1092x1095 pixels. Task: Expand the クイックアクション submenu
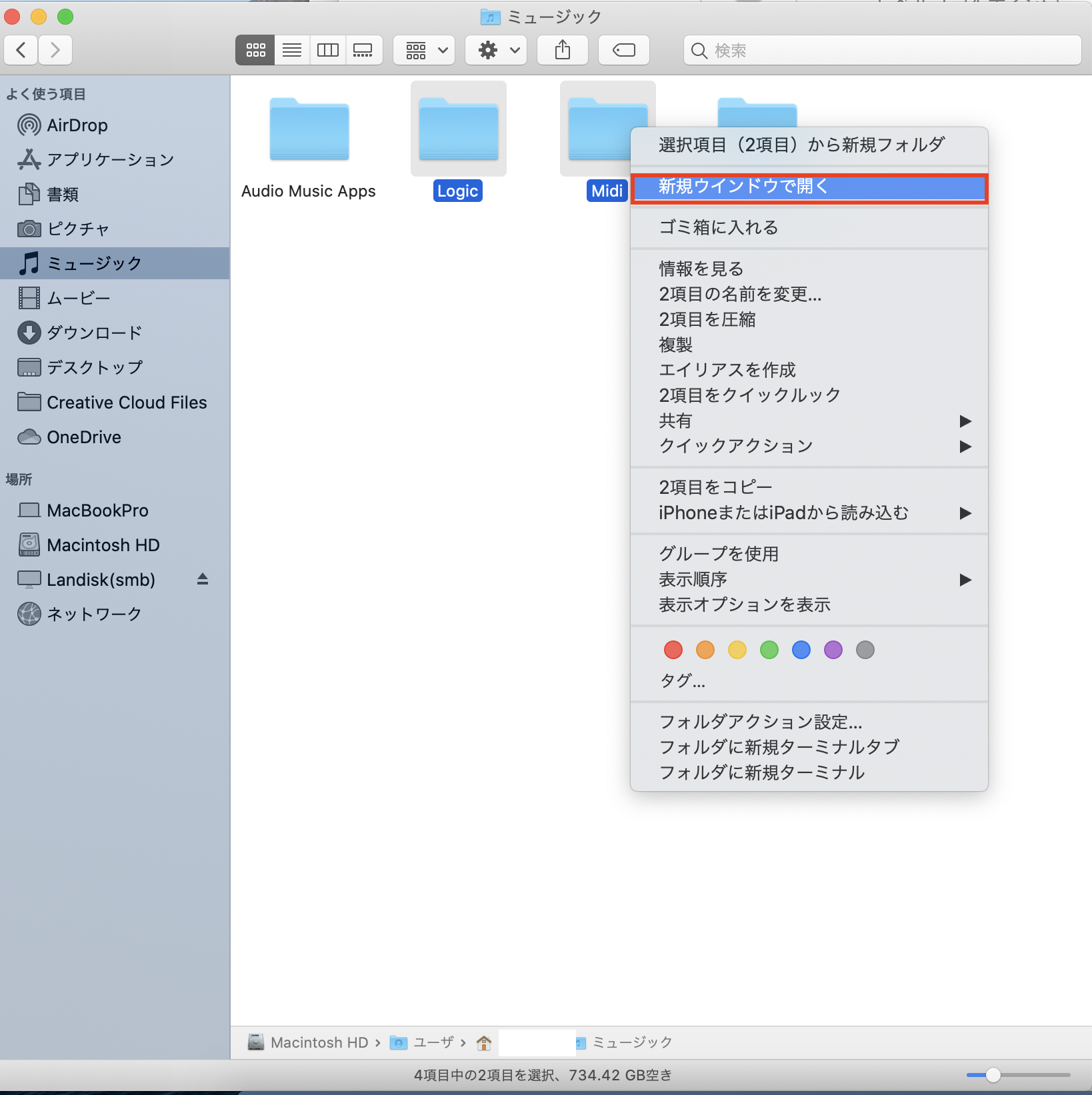pos(809,447)
